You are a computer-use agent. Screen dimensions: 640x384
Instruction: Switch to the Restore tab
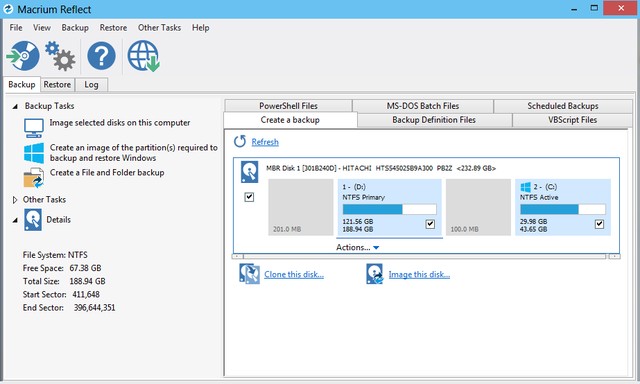click(57, 84)
